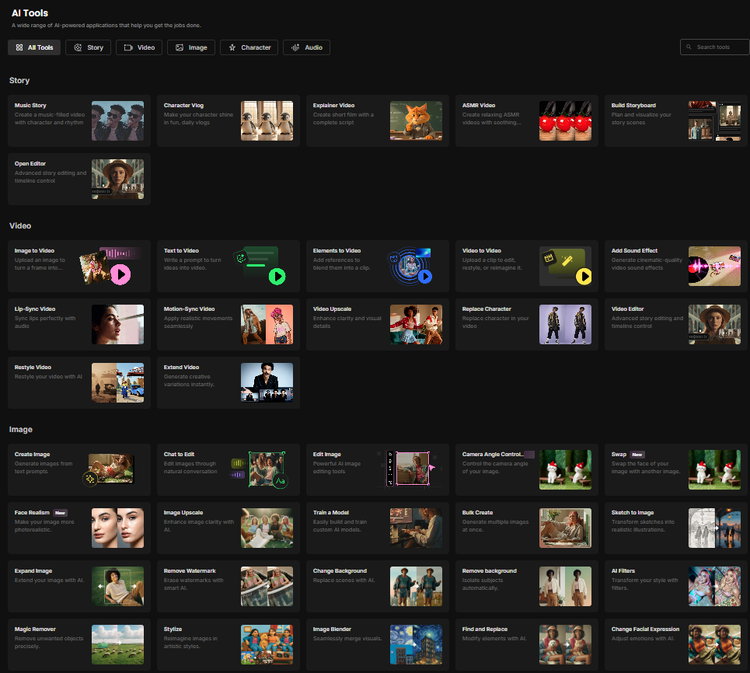This screenshot has width=750, height=673.
Task: Click the Explainer Video cat thumbnail
Action: point(416,121)
